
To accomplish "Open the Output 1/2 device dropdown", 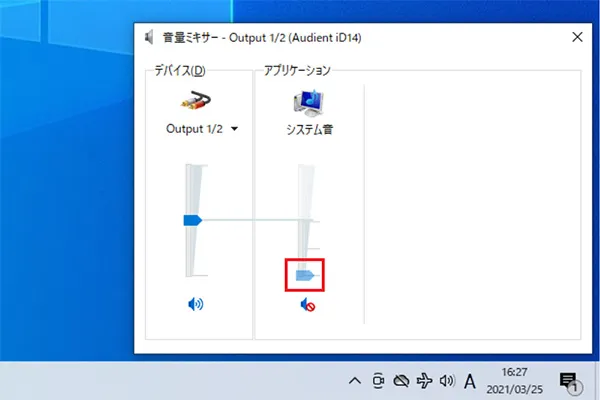I will tap(234, 129).
